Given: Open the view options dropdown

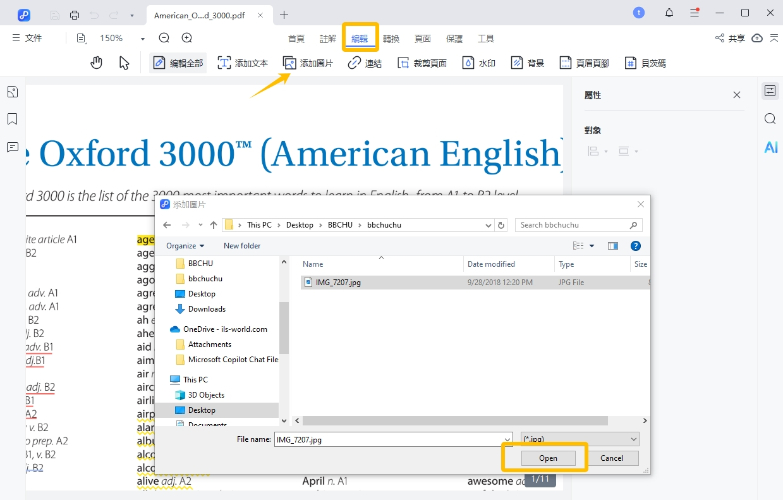Looking at the screenshot, I should (x=592, y=246).
